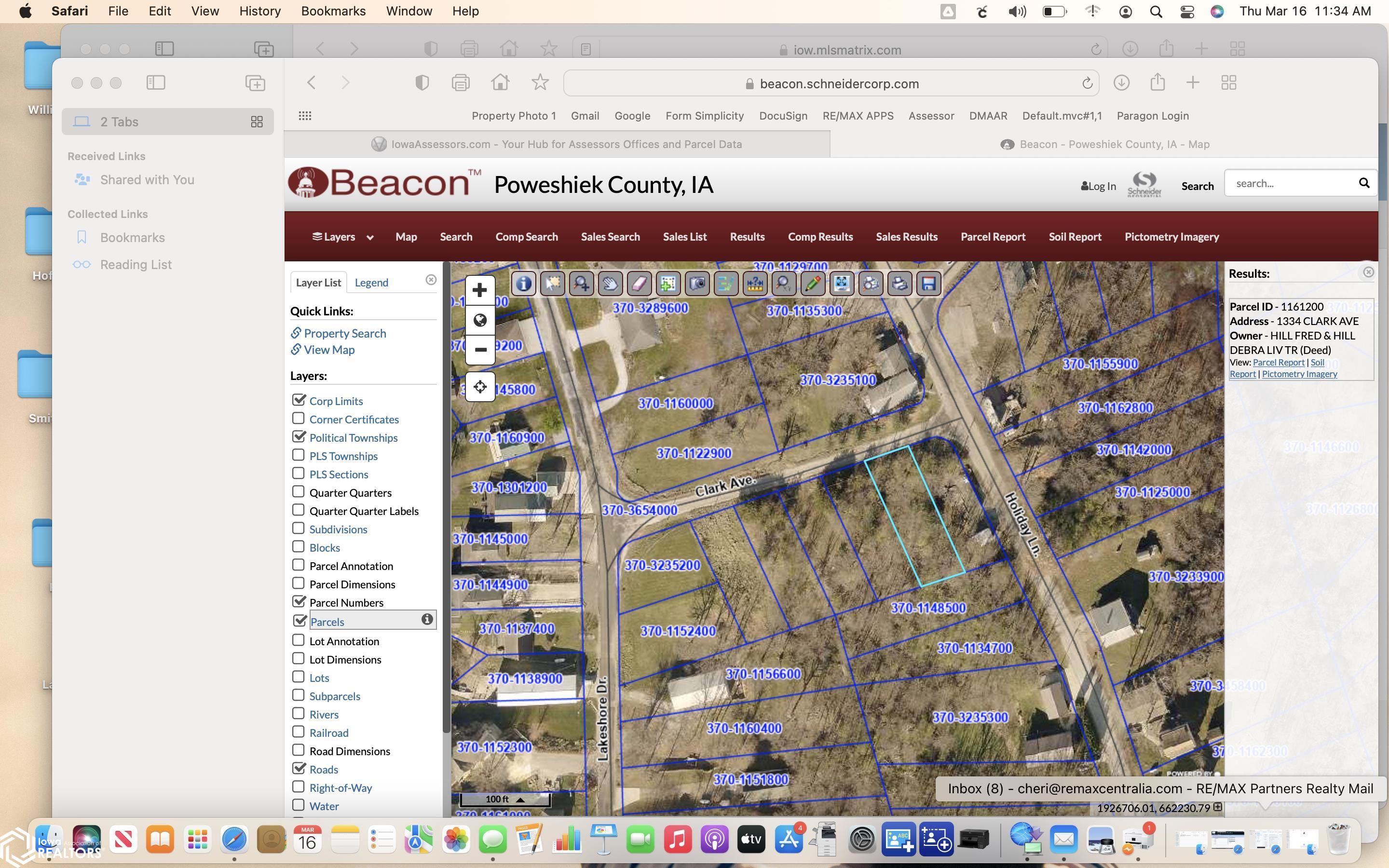Image resolution: width=1389 pixels, height=868 pixels.
Task: Click the crosshair locate-me button
Action: [x=480, y=387]
